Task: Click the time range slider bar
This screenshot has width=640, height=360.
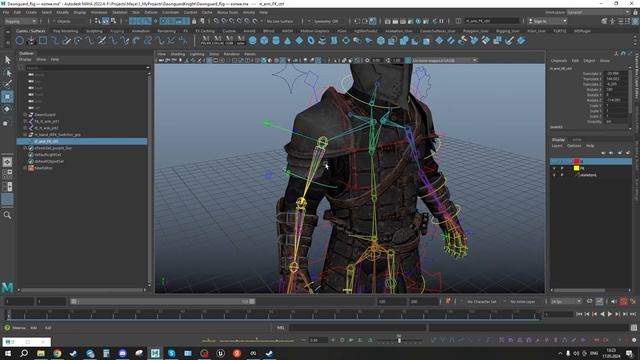Action: [163, 302]
